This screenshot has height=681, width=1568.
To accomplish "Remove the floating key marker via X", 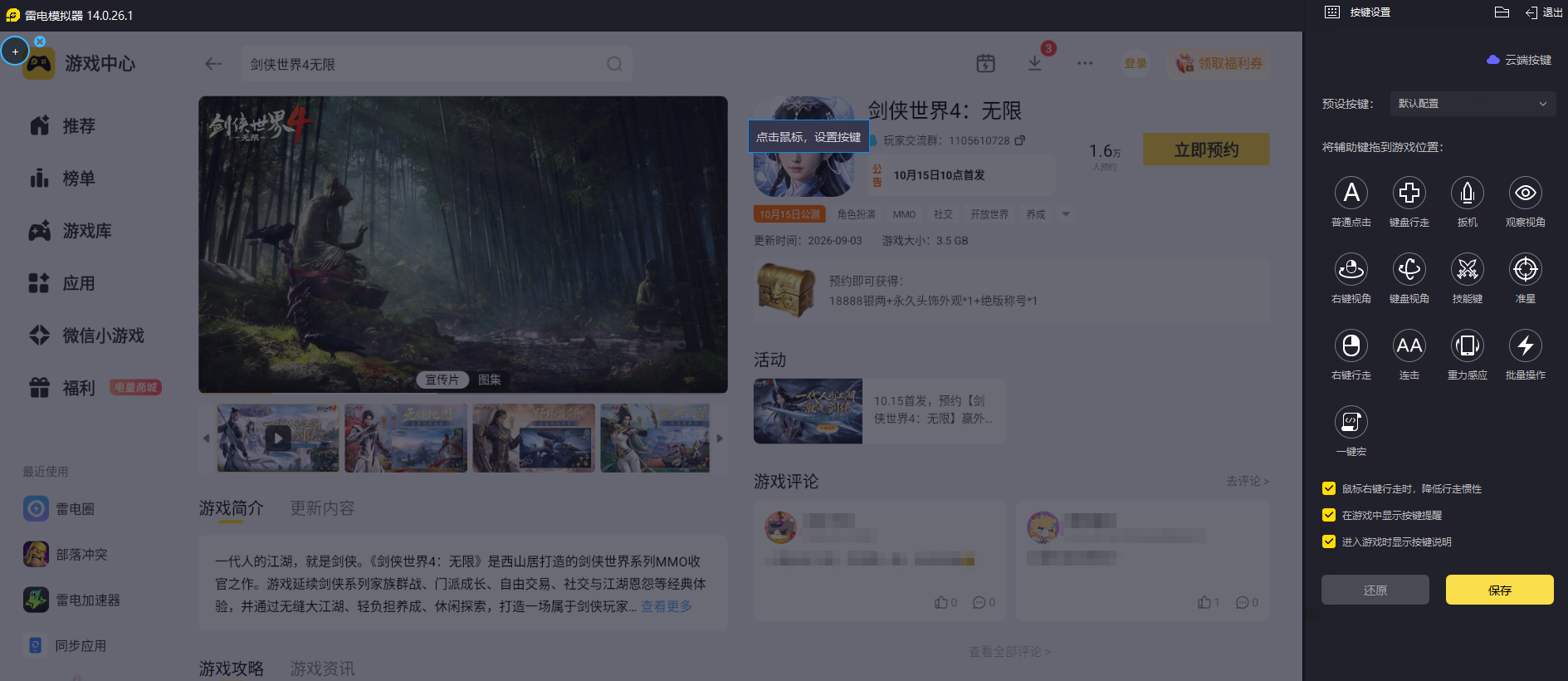I will [x=40, y=42].
